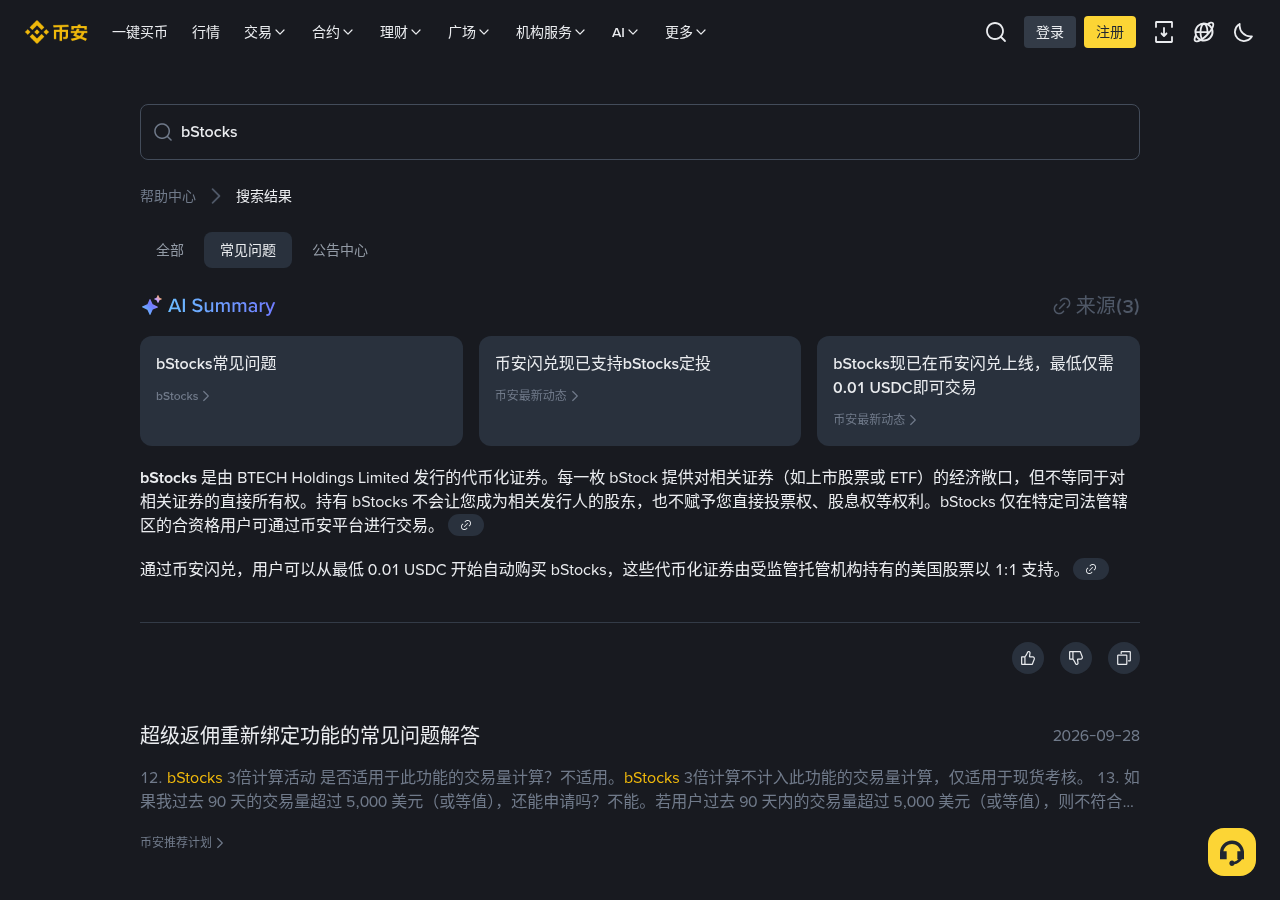Screen dimensions: 1280x900
Task: Open the 超级返佣重新绑定功能的常见问题解答 article
Action: point(310,736)
